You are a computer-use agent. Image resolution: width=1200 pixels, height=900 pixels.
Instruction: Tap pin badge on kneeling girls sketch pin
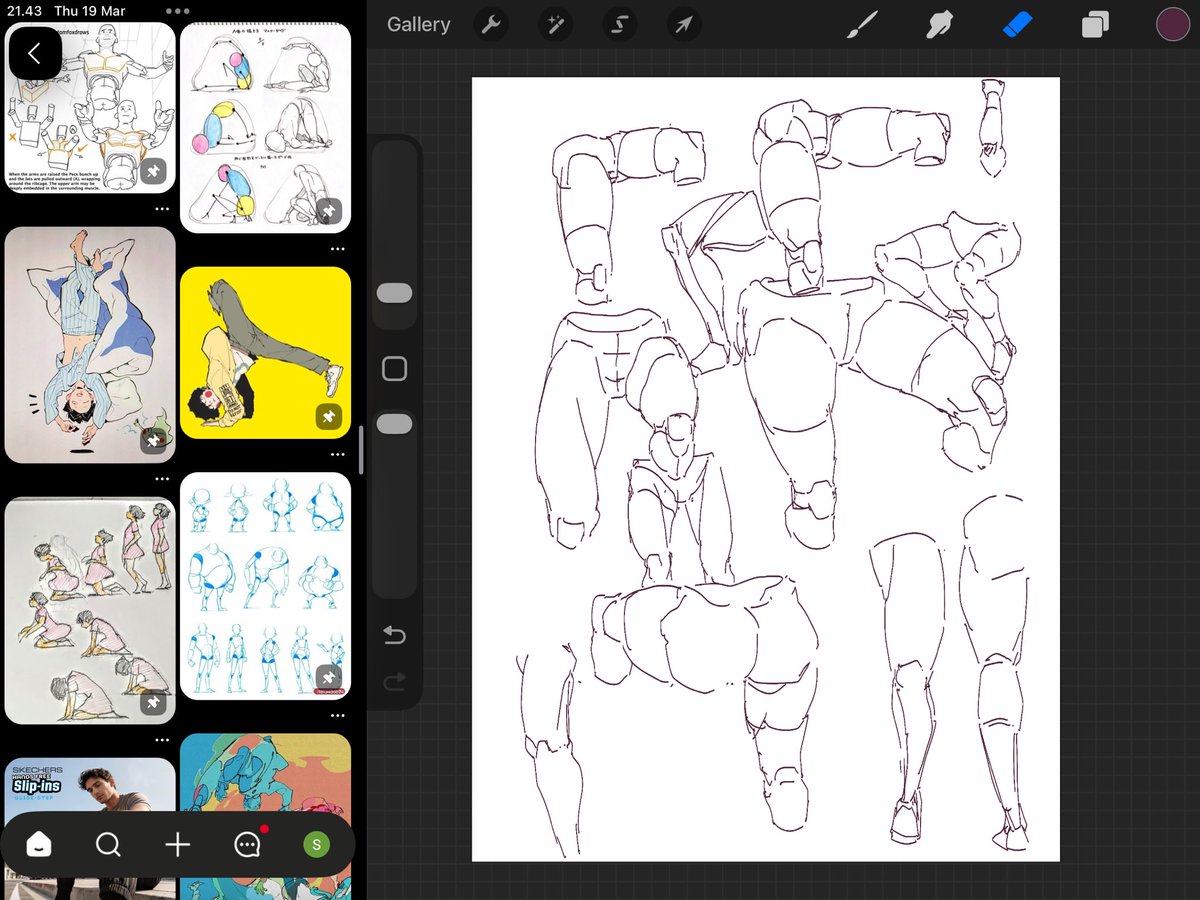[x=153, y=703]
